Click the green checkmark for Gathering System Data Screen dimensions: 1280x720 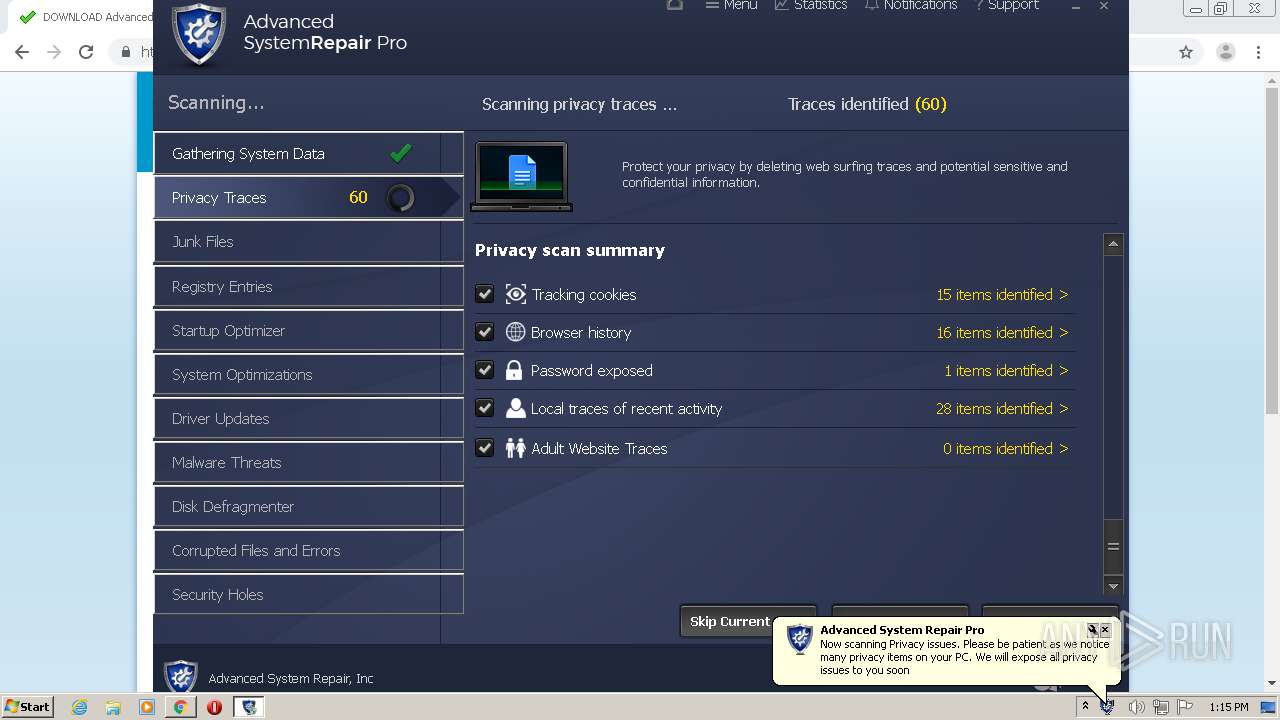401,153
